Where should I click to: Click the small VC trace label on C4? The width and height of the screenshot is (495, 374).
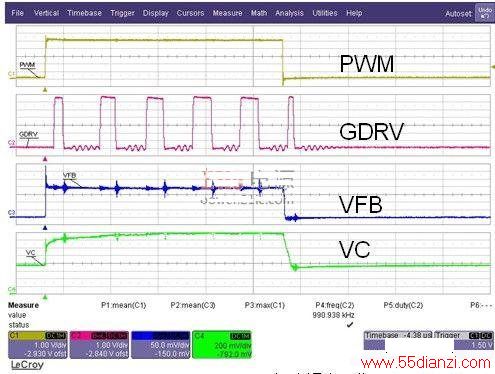tap(31, 253)
